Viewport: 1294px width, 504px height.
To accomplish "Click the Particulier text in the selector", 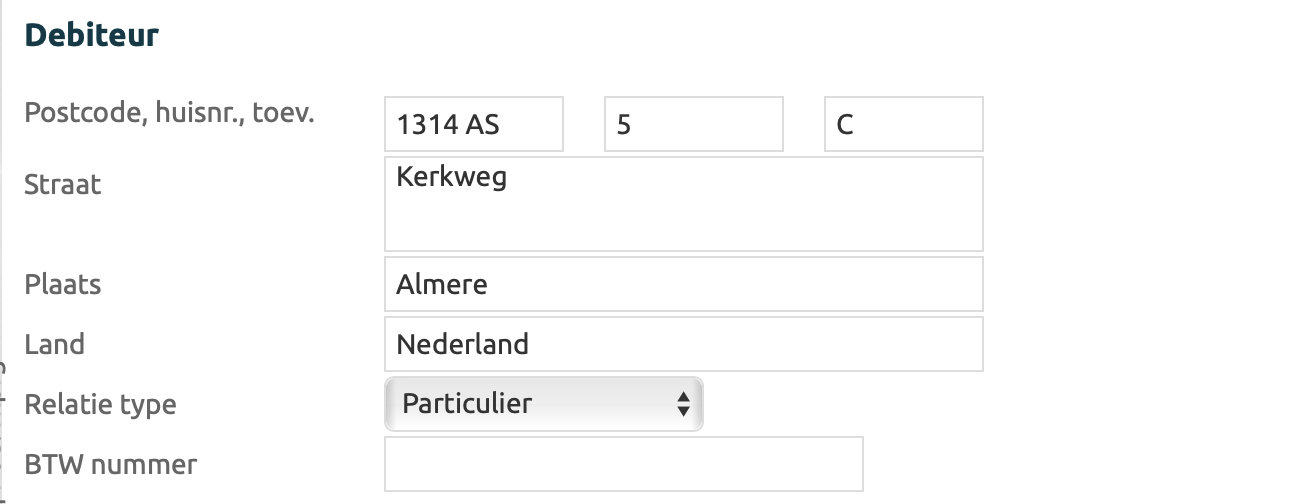I will [x=467, y=404].
